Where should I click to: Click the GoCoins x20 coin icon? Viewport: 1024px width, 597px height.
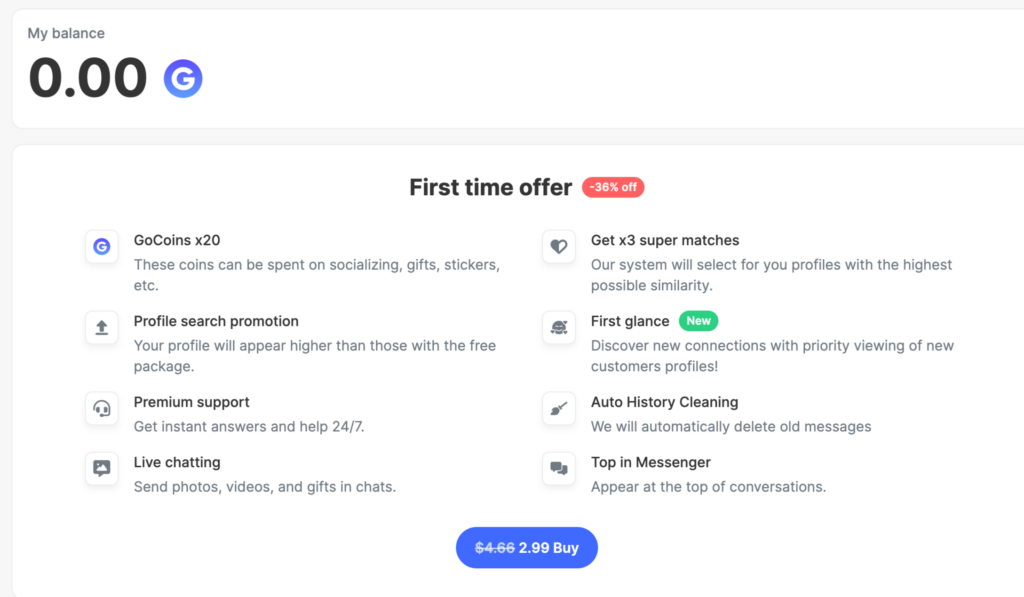(101, 246)
